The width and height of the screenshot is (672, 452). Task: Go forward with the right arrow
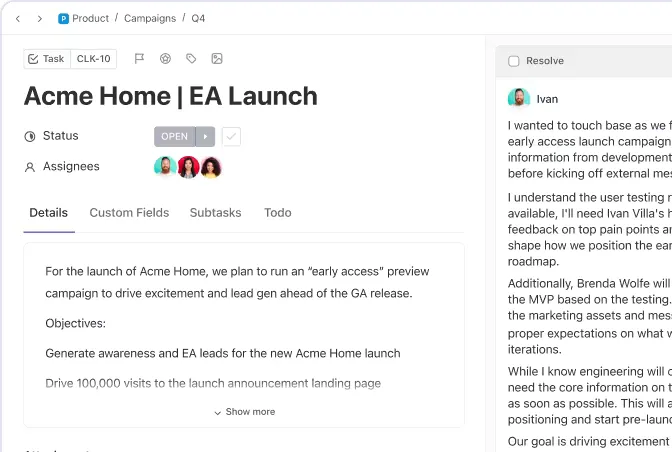pos(39,19)
